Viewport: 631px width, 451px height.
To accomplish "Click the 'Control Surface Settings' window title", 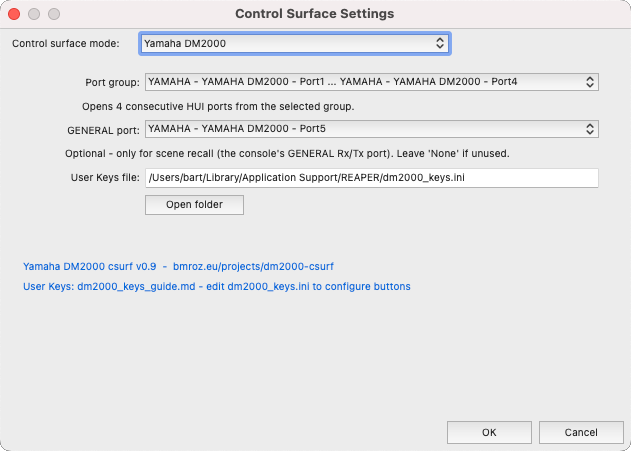I will pos(315,14).
